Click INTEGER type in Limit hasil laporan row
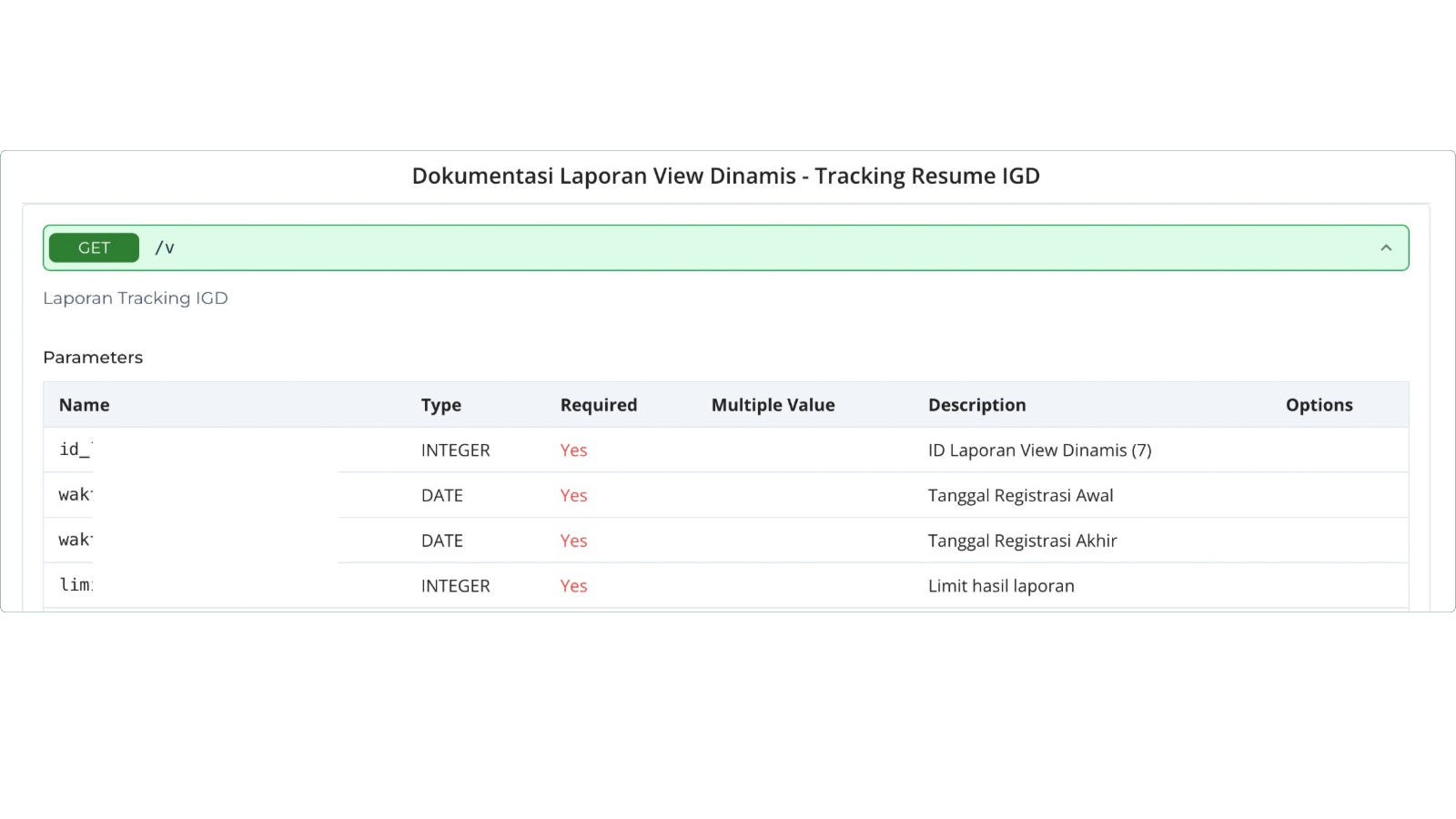The height and width of the screenshot is (819, 1456). (456, 586)
